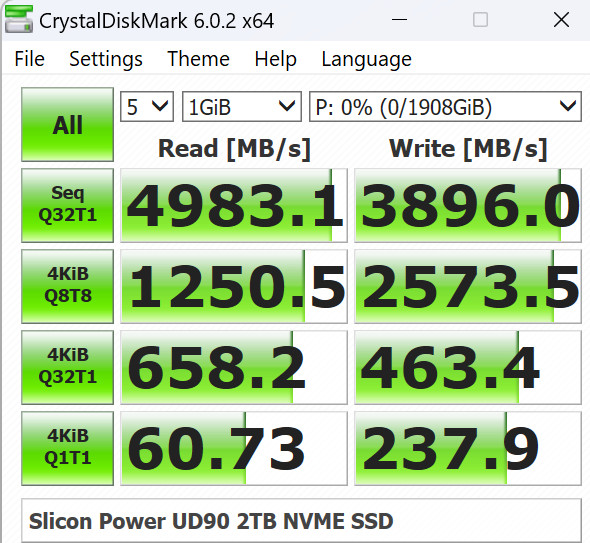Run all benchmarks with the All button

coord(67,125)
